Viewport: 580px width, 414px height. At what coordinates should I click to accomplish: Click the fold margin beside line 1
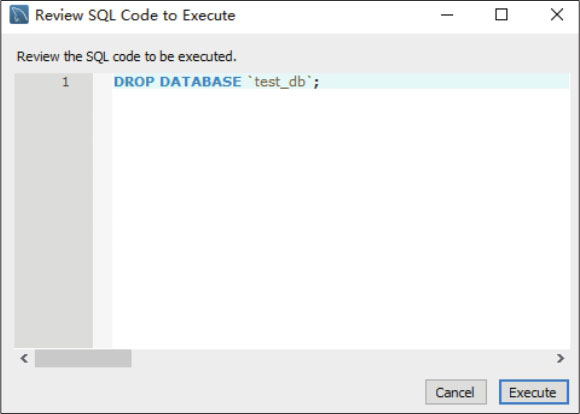coord(102,81)
